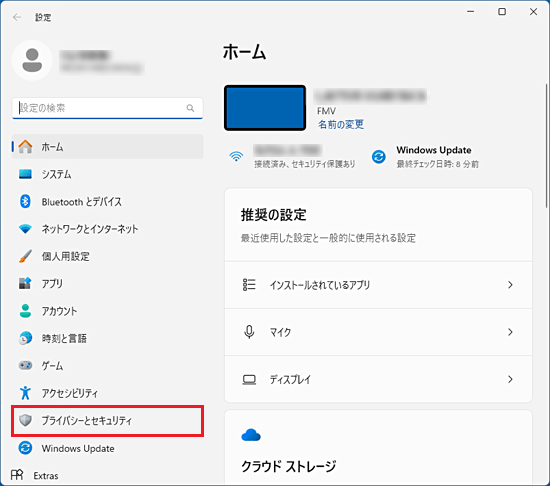The image size is (550, 486).
Task: Expand the ディスプレイ row chevron
Action: point(510,379)
